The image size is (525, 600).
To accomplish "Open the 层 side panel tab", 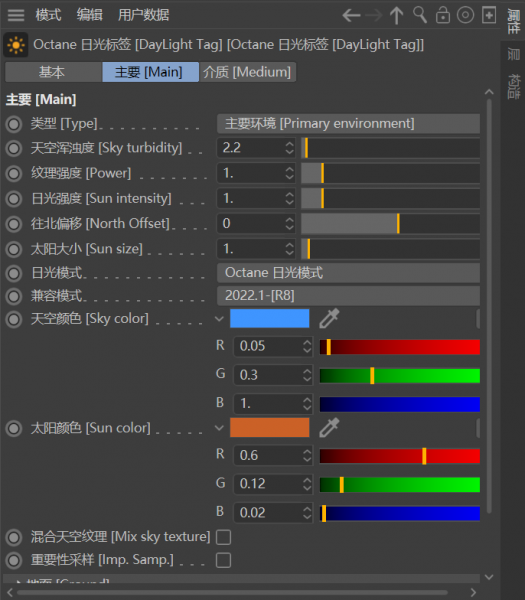I will coord(513,54).
